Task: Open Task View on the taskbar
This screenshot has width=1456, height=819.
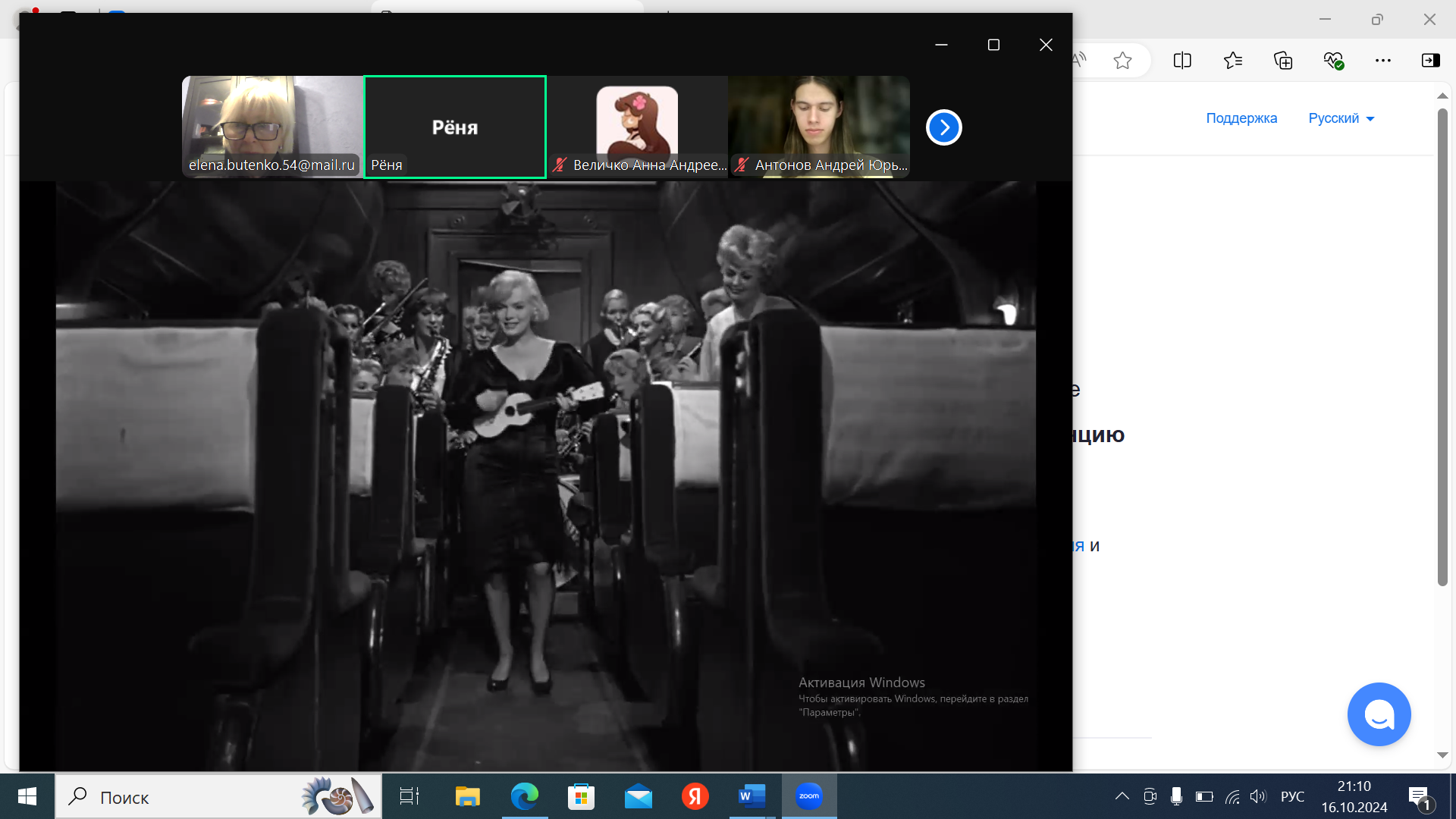Action: (409, 796)
